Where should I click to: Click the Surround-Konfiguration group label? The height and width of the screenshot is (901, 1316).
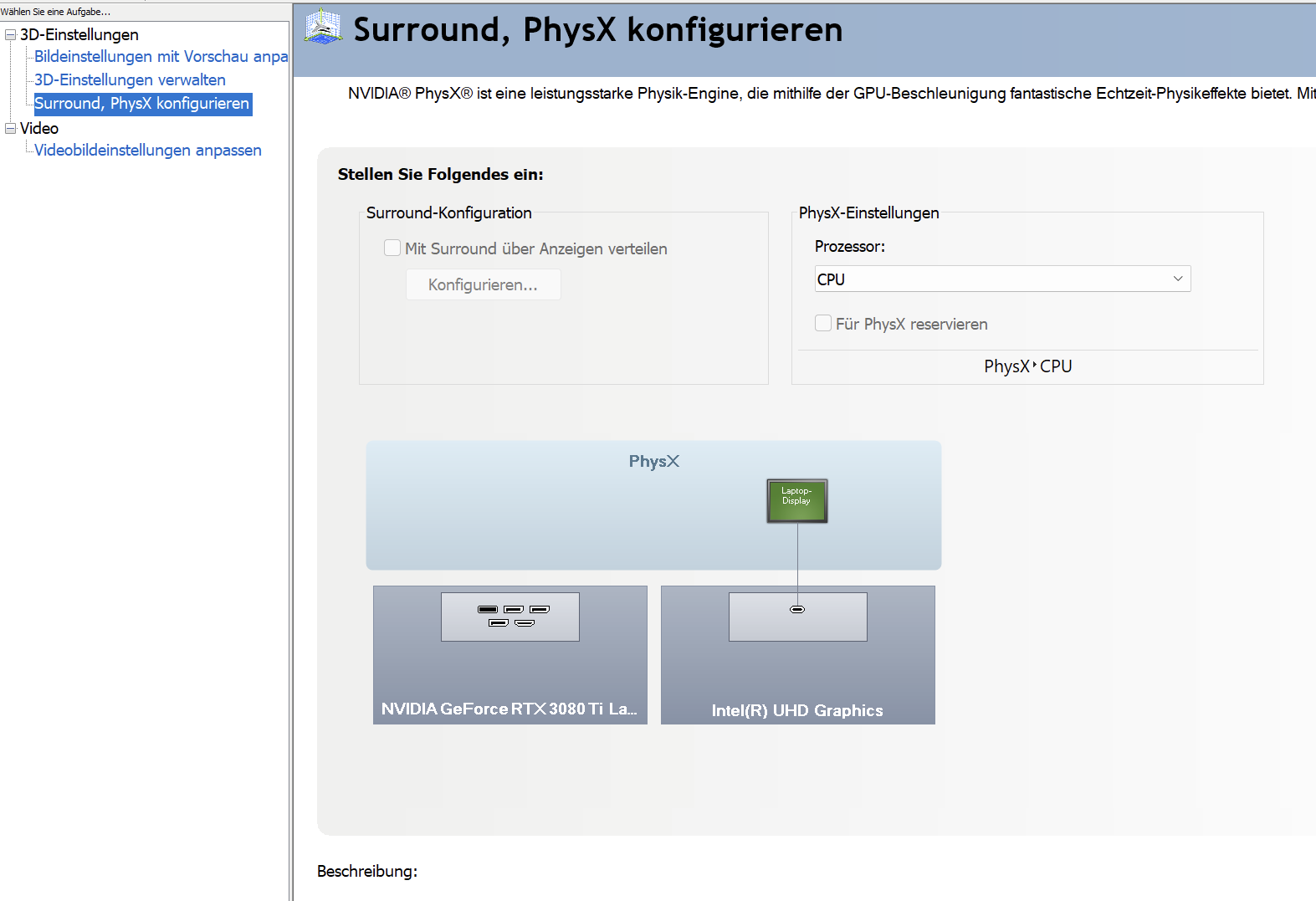pos(449,212)
